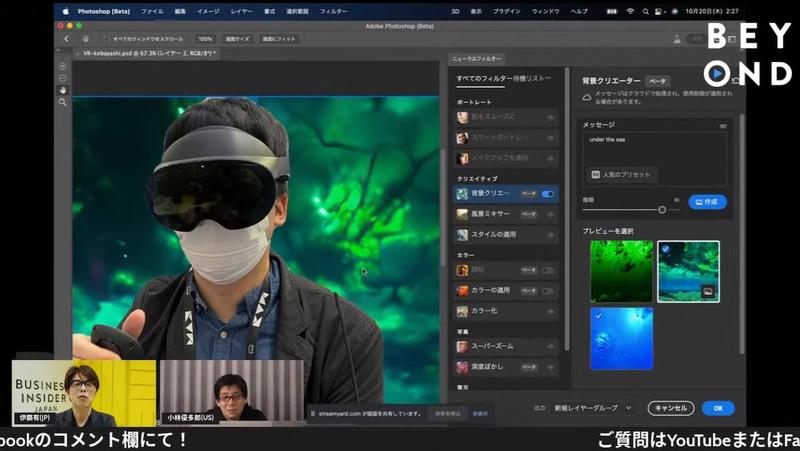This screenshot has width=800, height=451.
Task: Click the zoom-in plus tool icon
Action: coord(62,66)
